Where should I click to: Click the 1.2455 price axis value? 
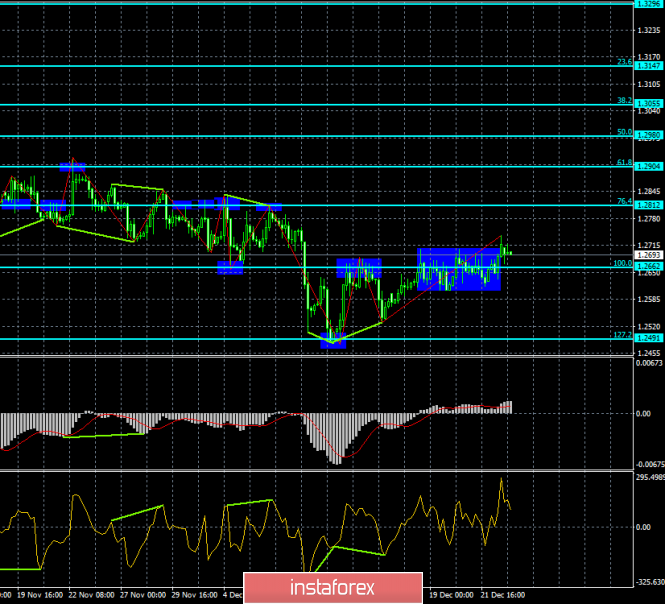click(649, 353)
